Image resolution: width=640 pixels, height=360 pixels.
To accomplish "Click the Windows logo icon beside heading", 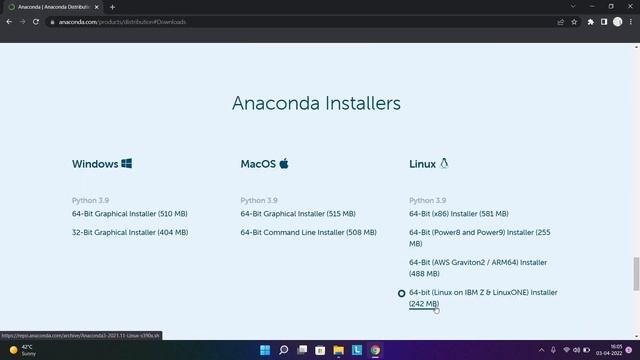I will (x=127, y=163).
